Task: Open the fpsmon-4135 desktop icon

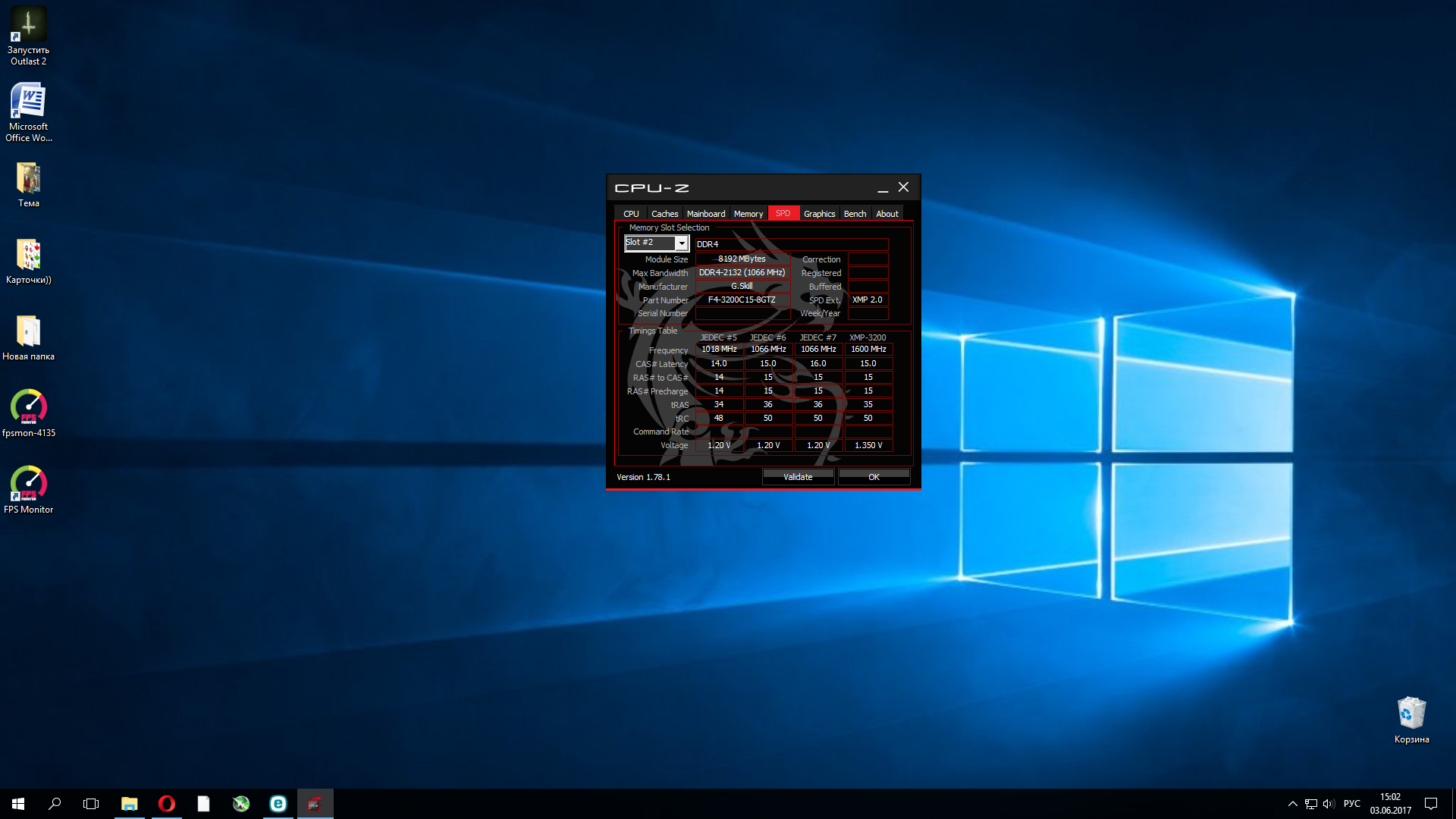Action: point(28,407)
